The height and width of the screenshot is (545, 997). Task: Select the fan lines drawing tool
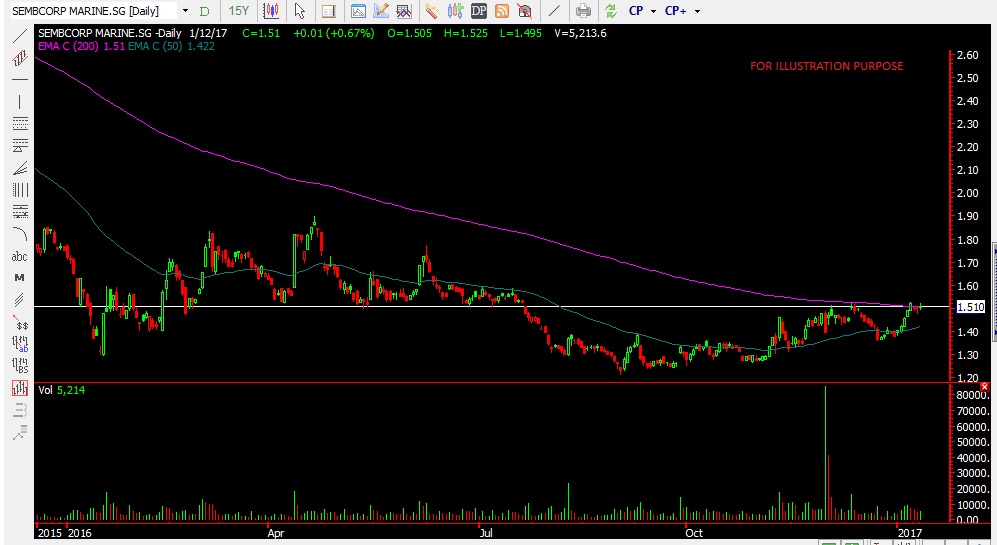[x=20, y=168]
